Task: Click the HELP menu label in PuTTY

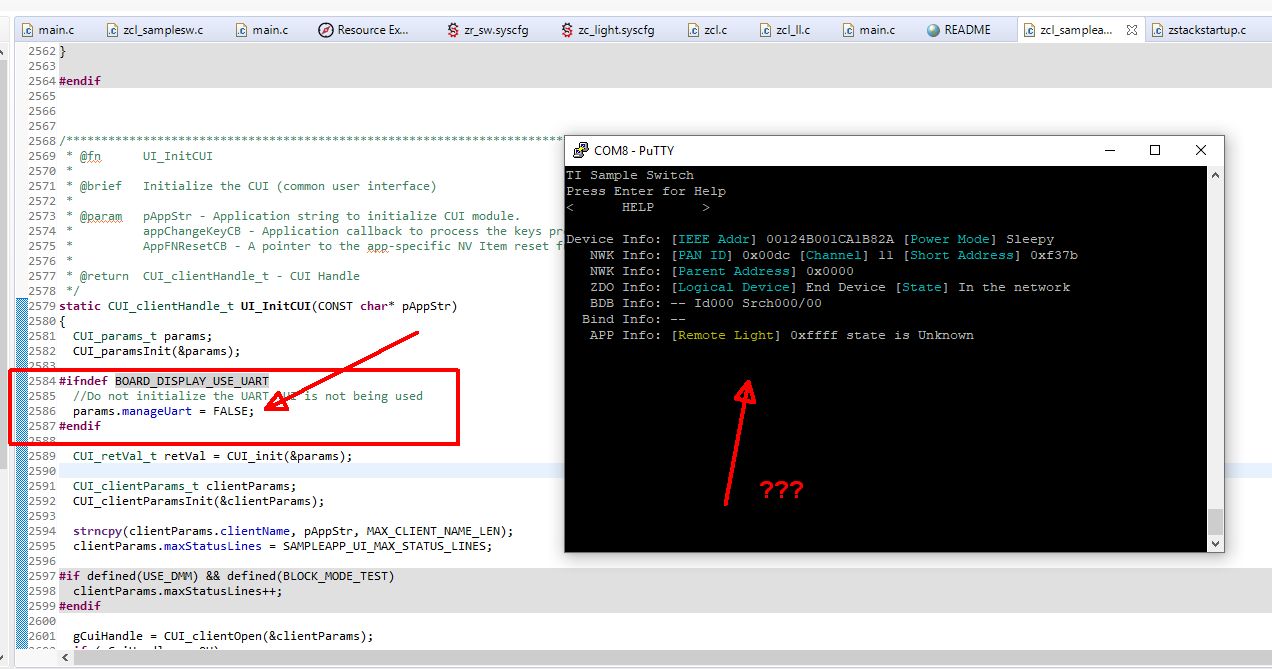Action: click(x=638, y=207)
